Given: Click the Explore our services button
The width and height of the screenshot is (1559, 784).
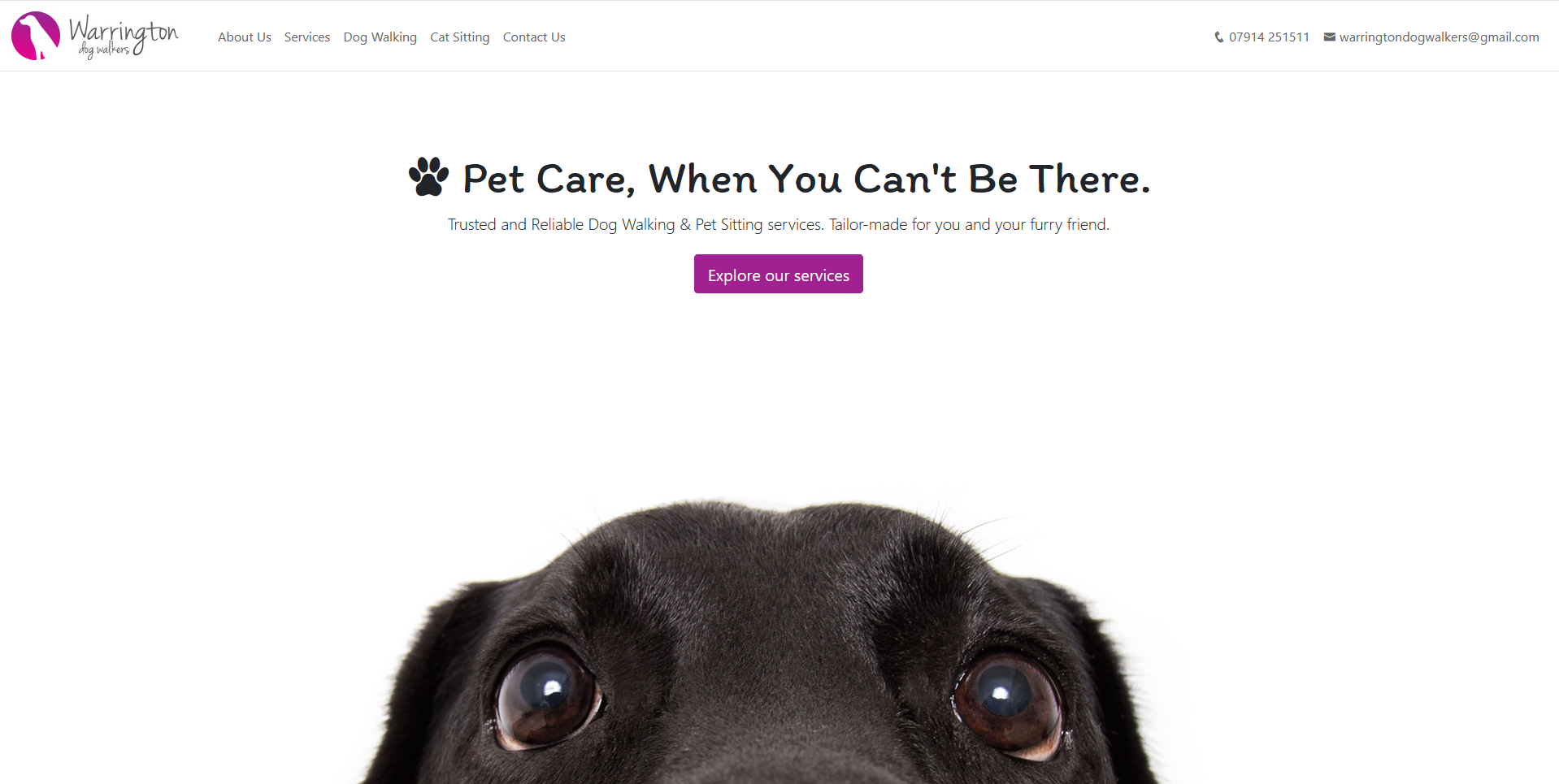Looking at the screenshot, I should (x=779, y=274).
